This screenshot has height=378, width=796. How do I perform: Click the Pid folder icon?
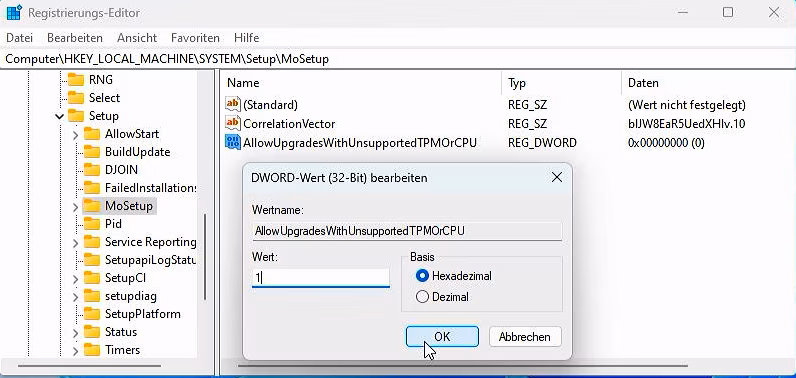click(92, 224)
